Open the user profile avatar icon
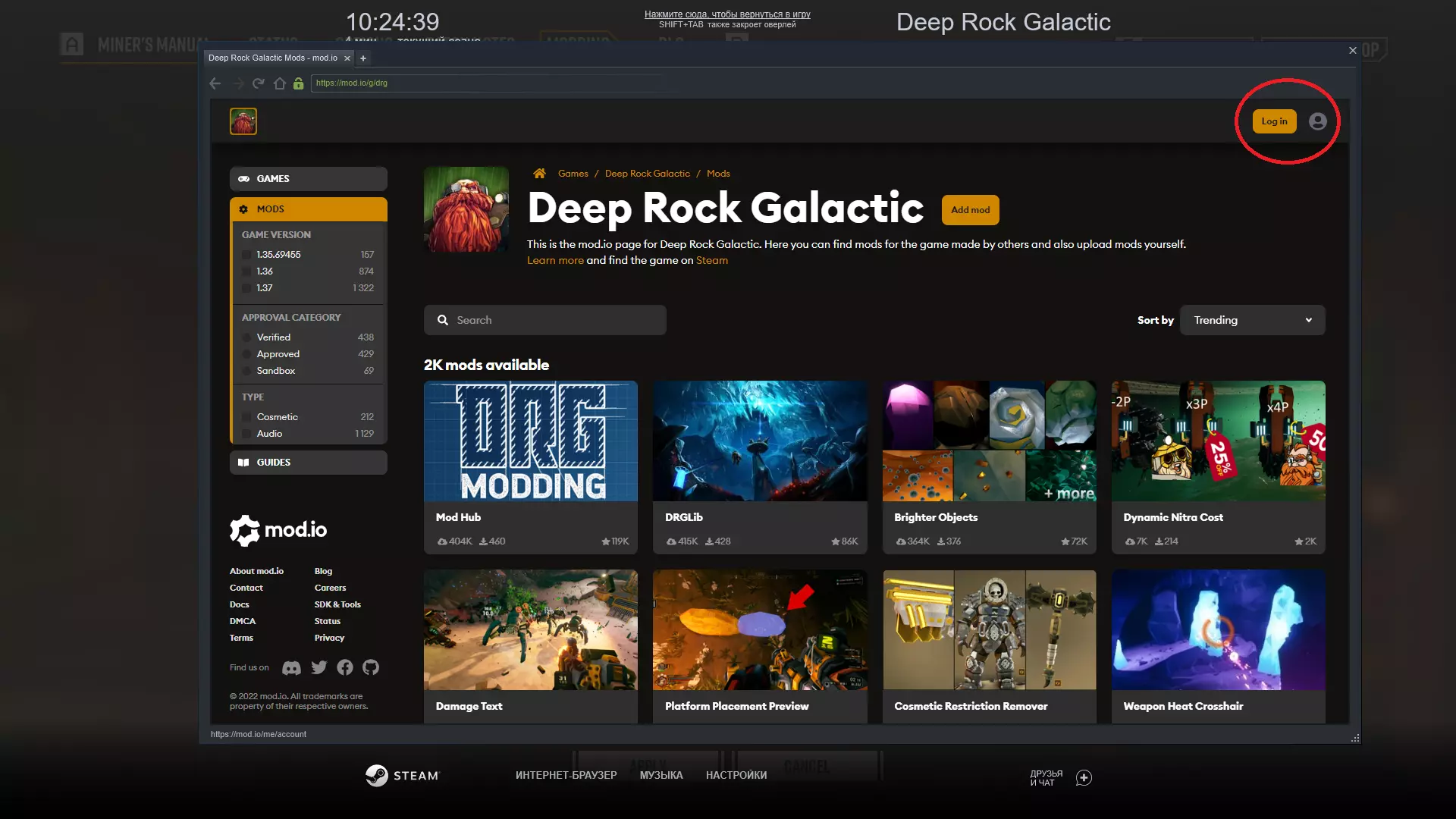Viewport: 1456px width, 819px height. 1317,121
